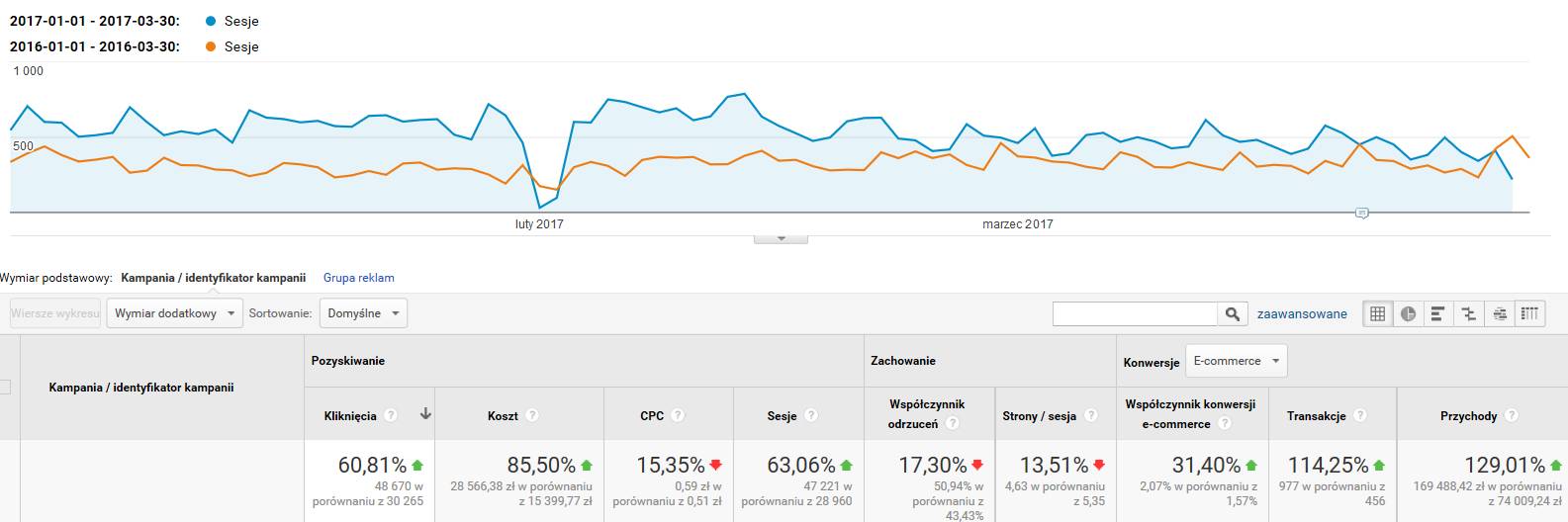
Task: Open the Wymiar dodatkowy dropdown
Action: coord(174,314)
